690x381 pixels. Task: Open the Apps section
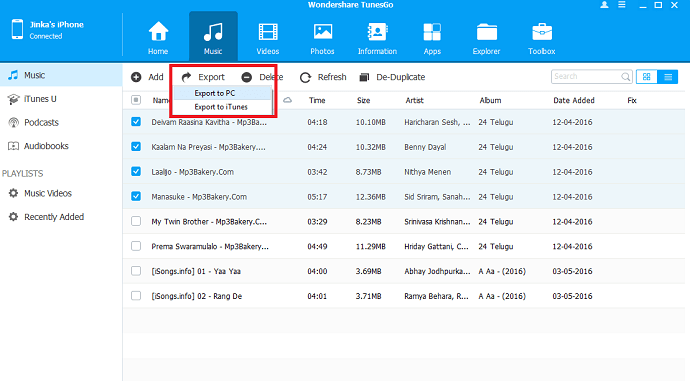click(432, 38)
